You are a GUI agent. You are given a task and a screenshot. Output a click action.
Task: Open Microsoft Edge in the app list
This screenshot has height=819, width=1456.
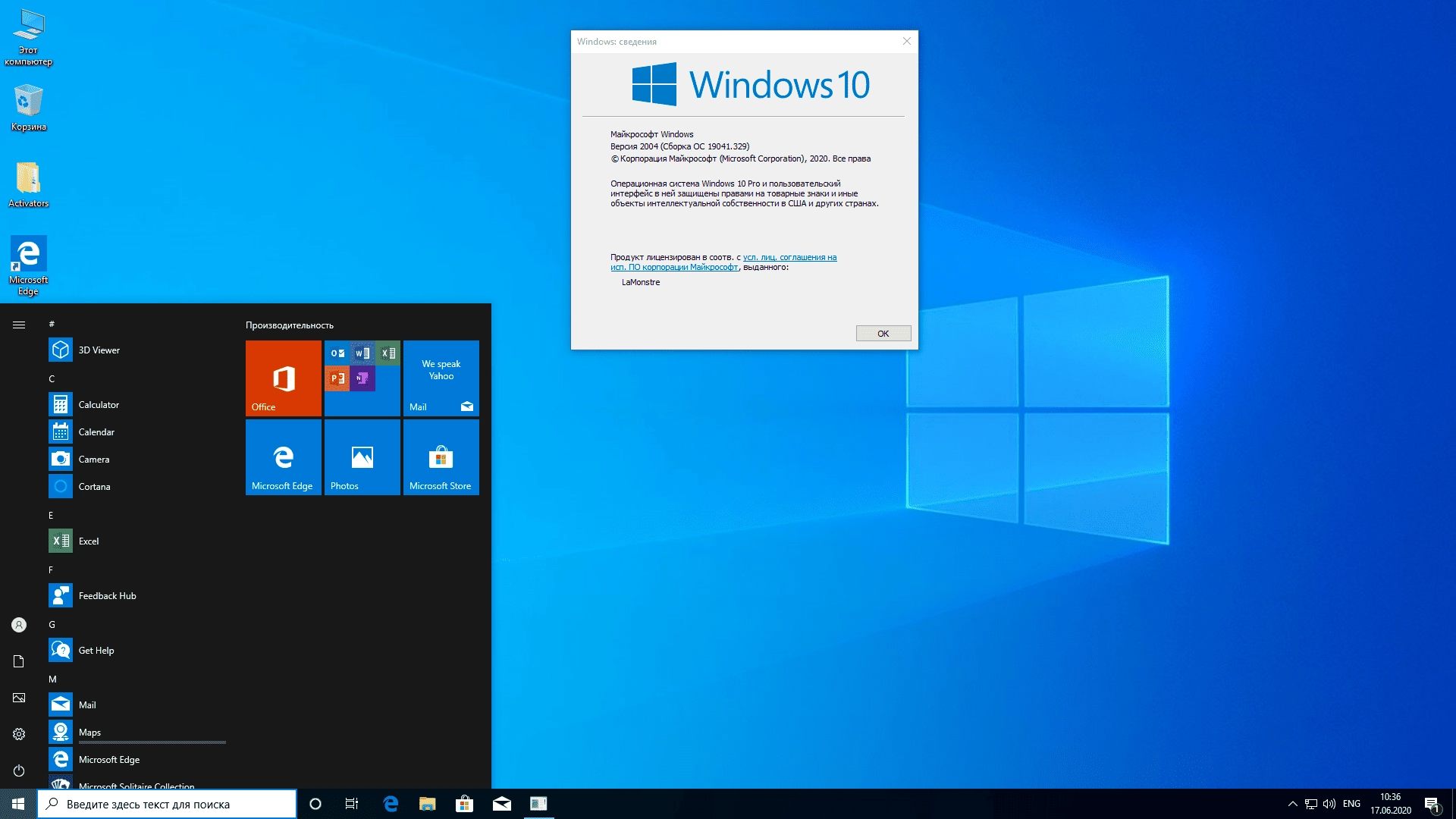137,760
